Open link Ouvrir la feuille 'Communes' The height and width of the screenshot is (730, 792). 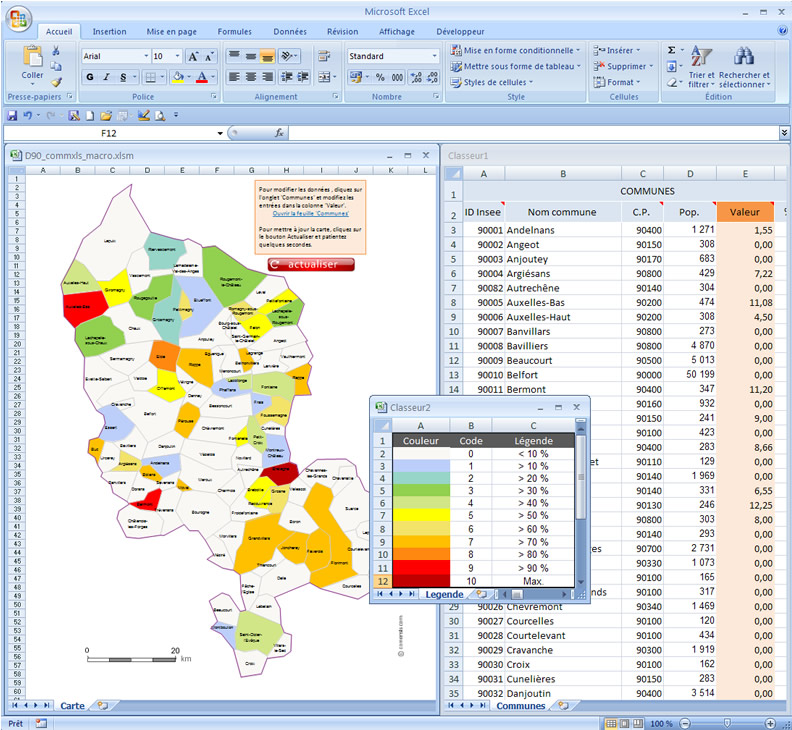click(x=311, y=213)
